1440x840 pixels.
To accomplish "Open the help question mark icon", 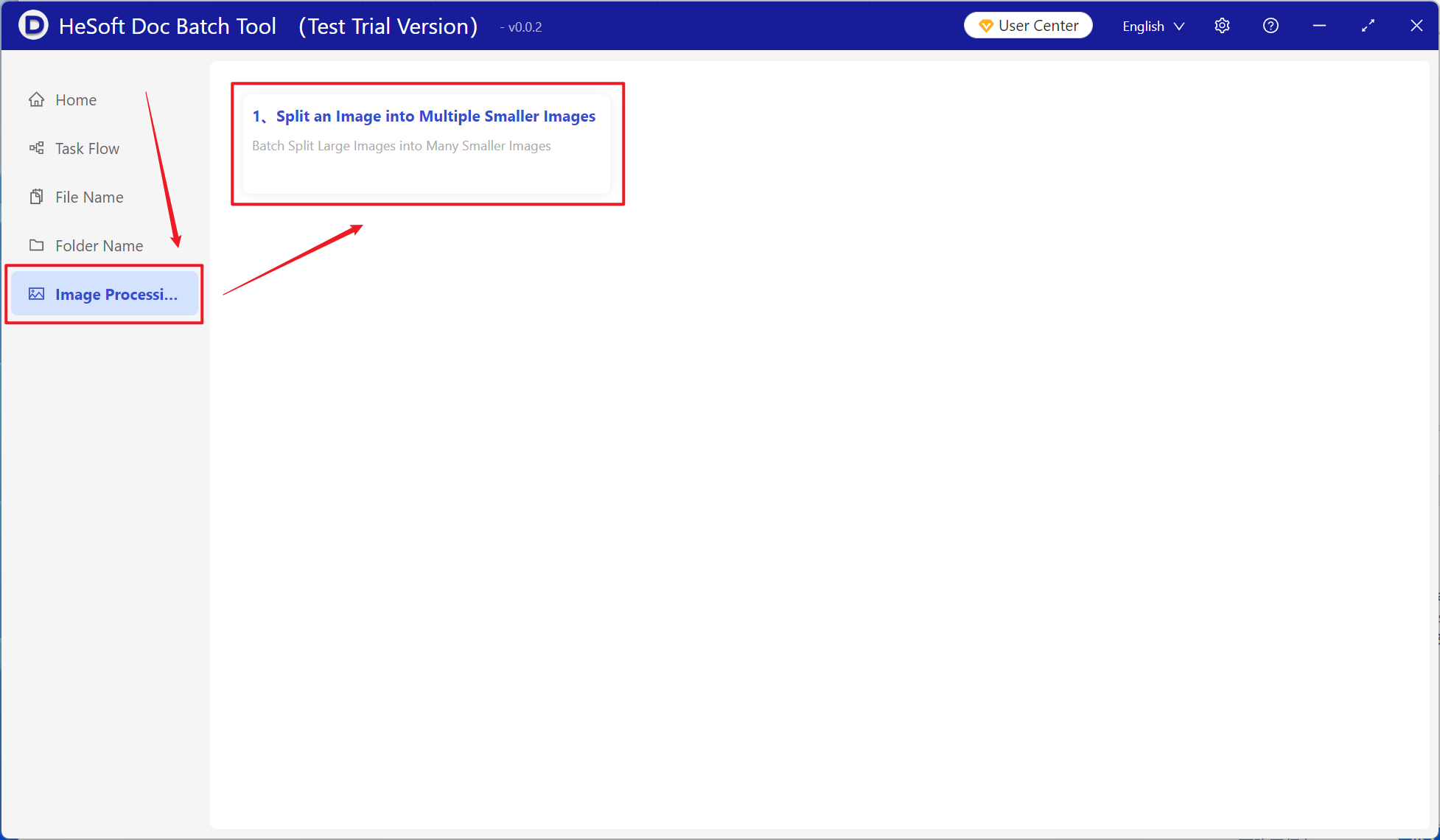I will click(x=1271, y=26).
